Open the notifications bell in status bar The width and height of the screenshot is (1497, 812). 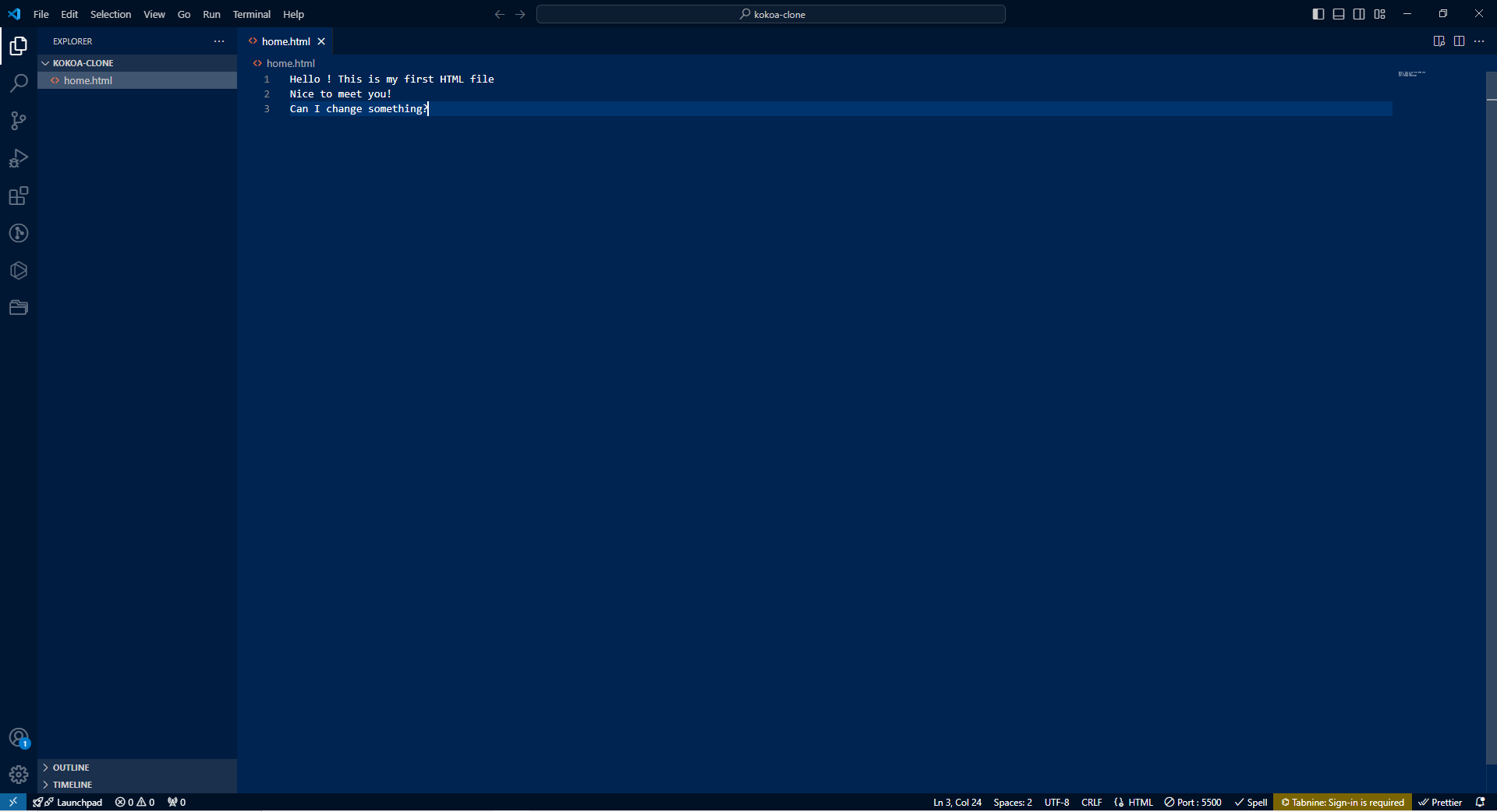pyautogui.click(x=1480, y=802)
